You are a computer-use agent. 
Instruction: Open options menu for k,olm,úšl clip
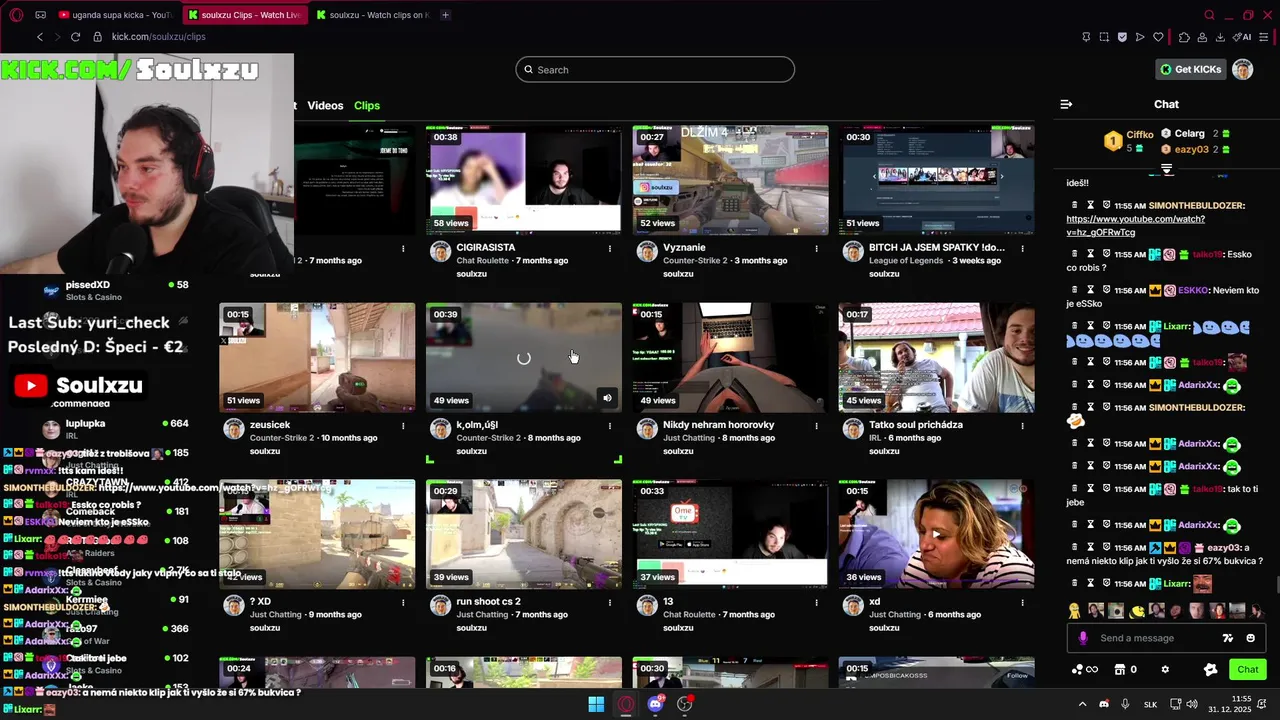click(x=610, y=425)
